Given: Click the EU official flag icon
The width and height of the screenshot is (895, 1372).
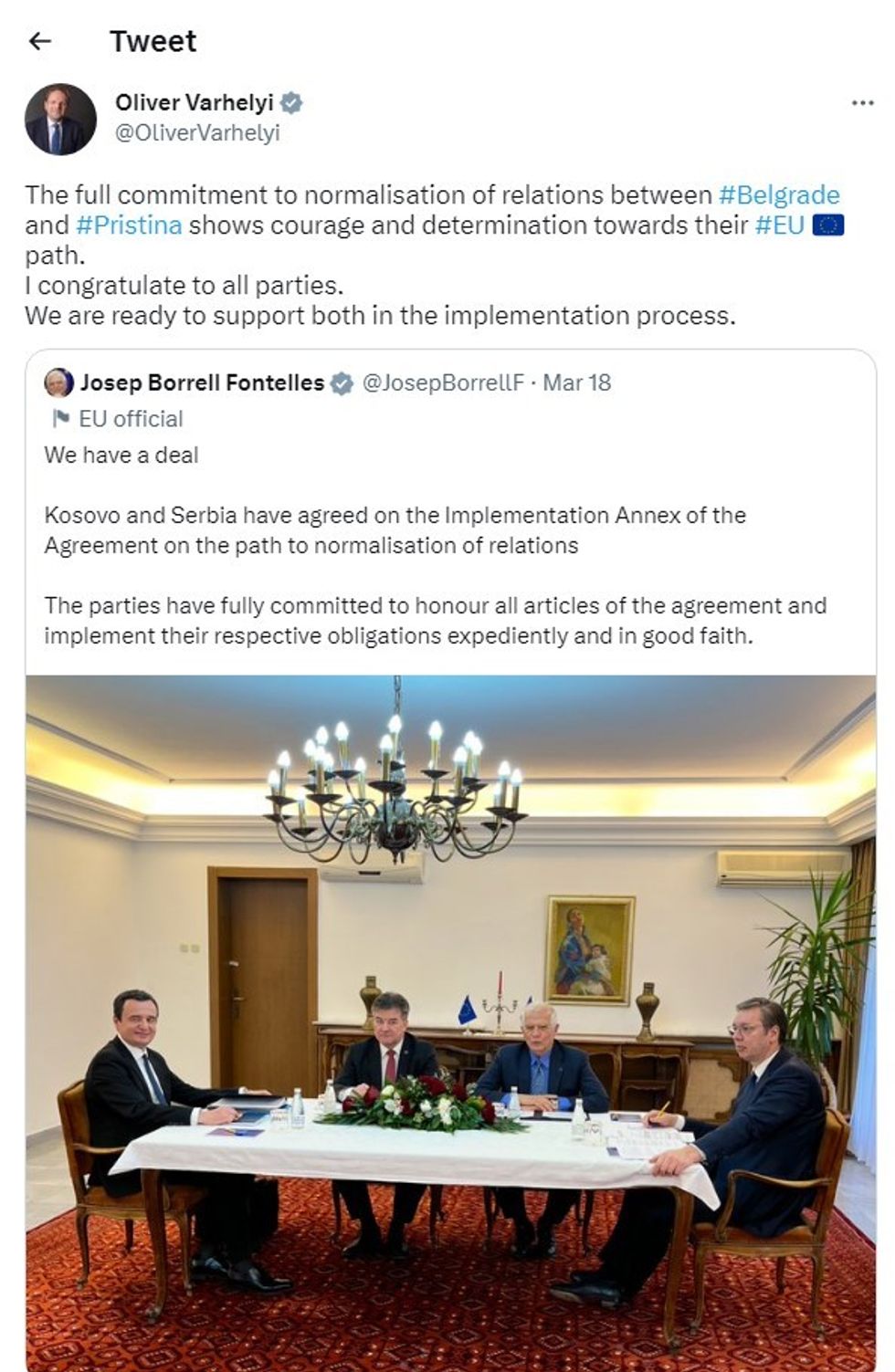Looking at the screenshot, I should (x=61, y=419).
